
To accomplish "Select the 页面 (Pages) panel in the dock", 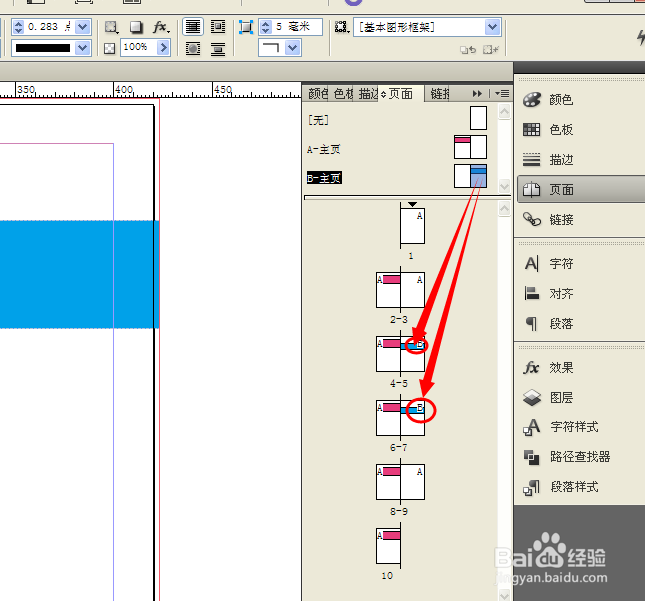I will click(580, 190).
